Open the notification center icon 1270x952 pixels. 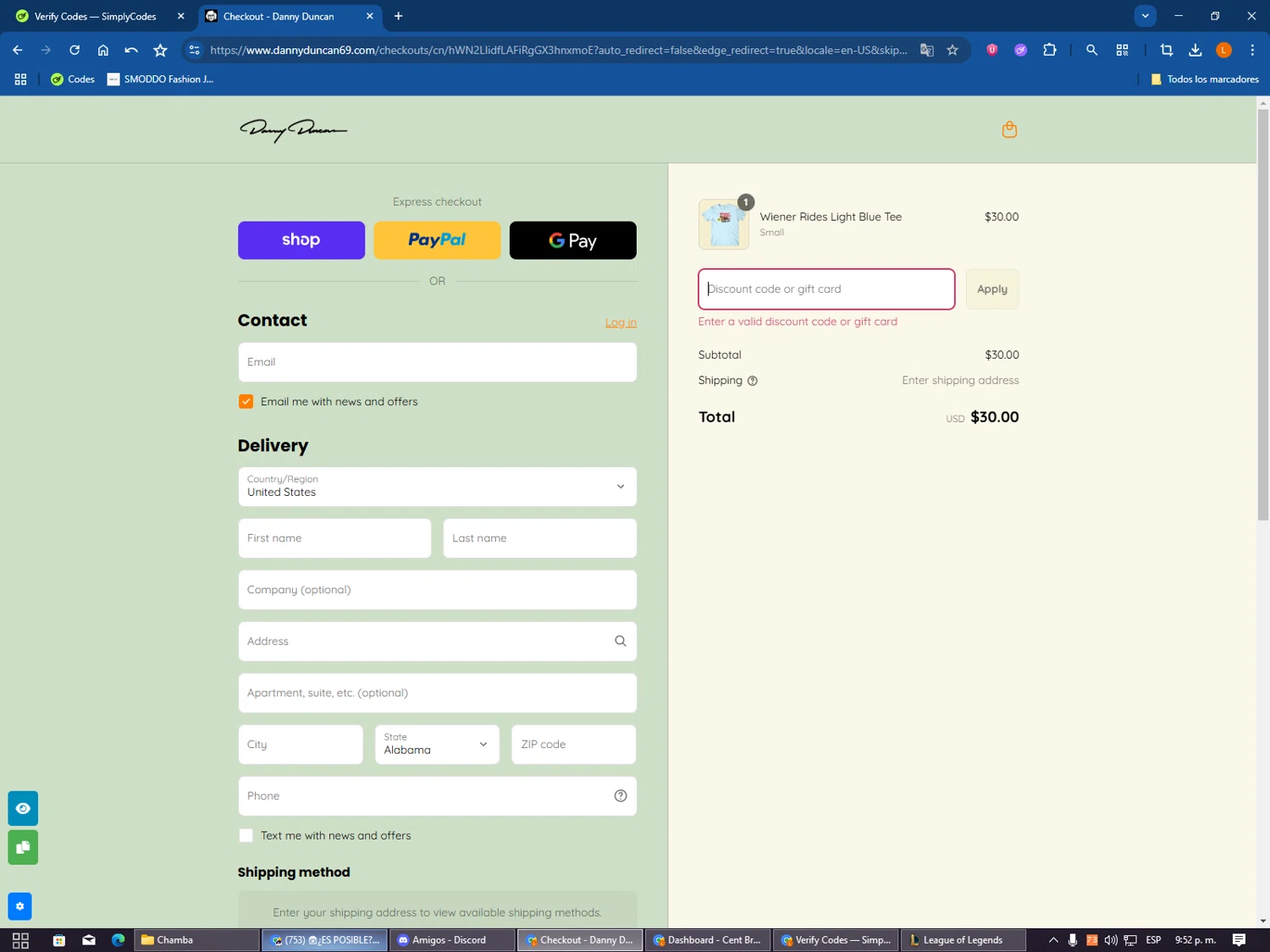point(1239,940)
